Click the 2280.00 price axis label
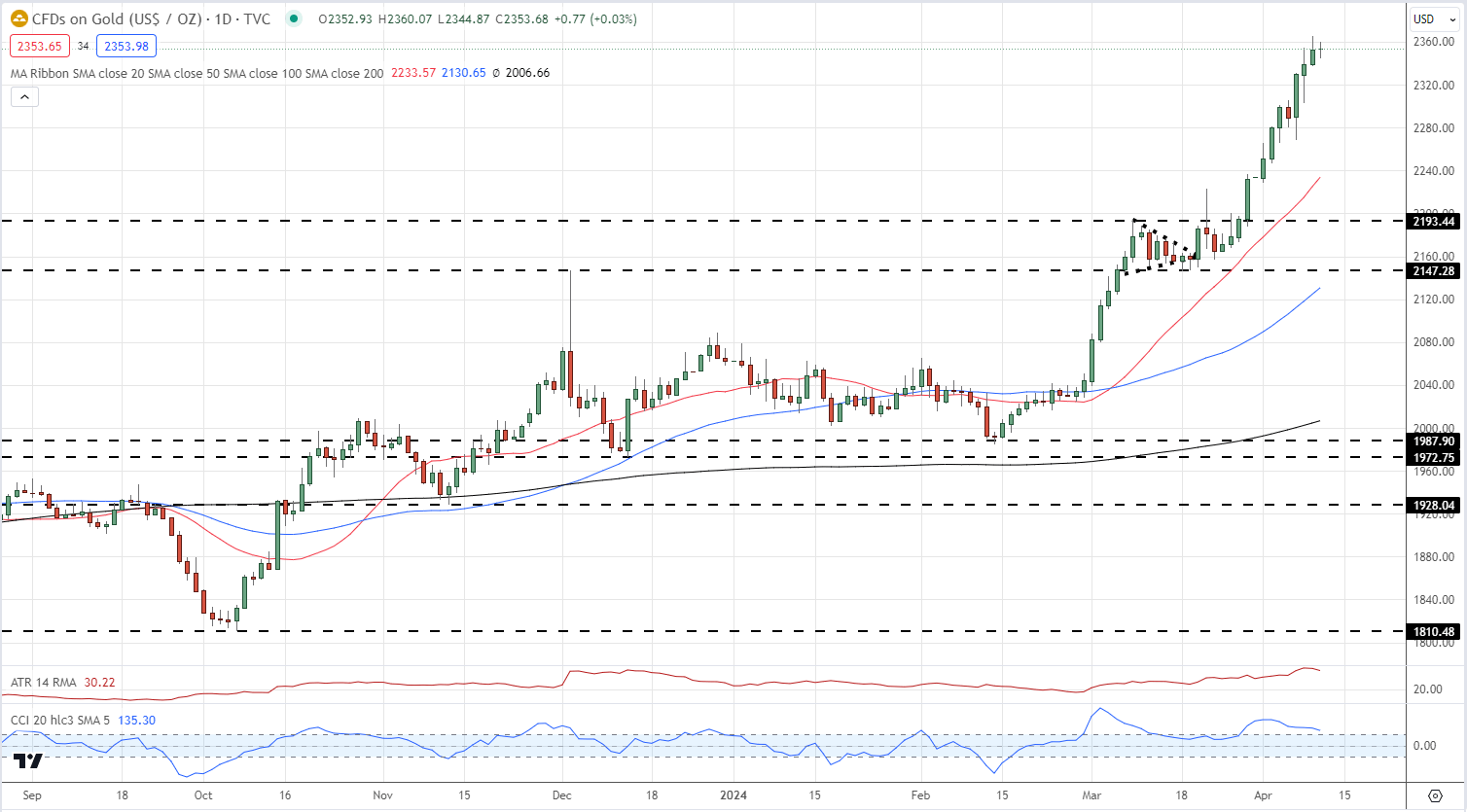Viewport: 1467px width, 812px height. click(1434, 128)
